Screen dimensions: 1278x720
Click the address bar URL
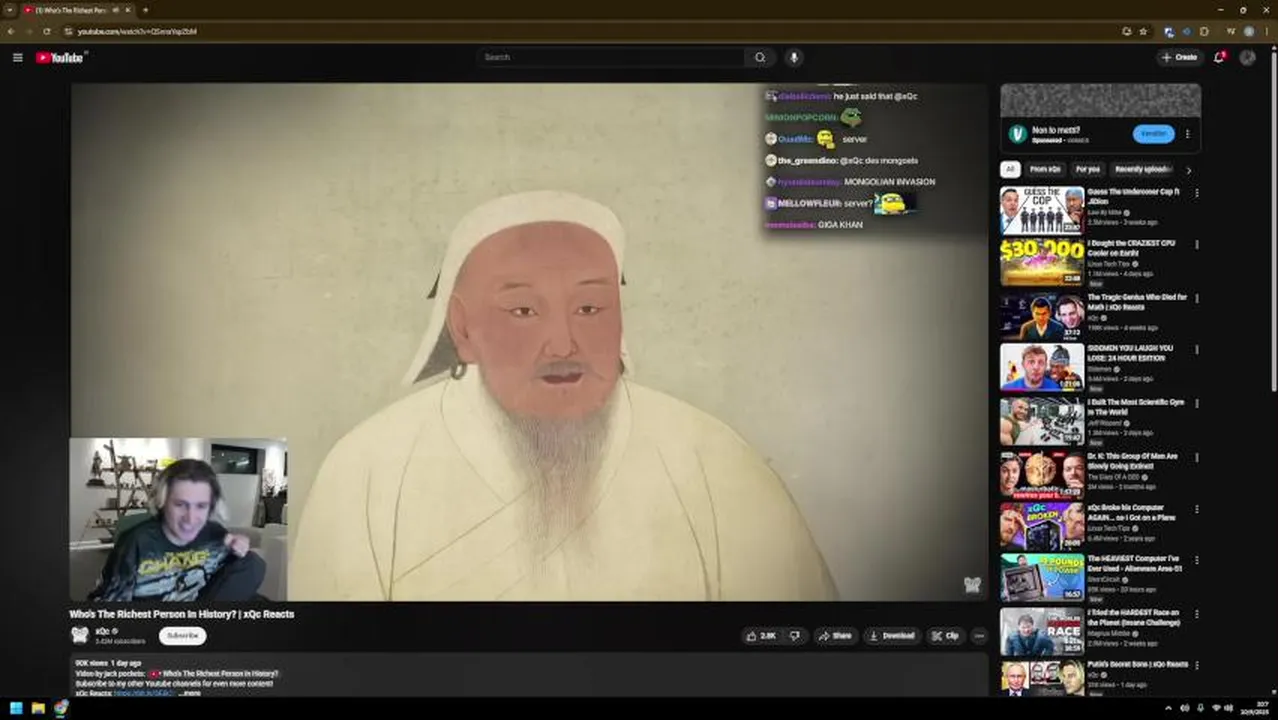pos(137,31)
